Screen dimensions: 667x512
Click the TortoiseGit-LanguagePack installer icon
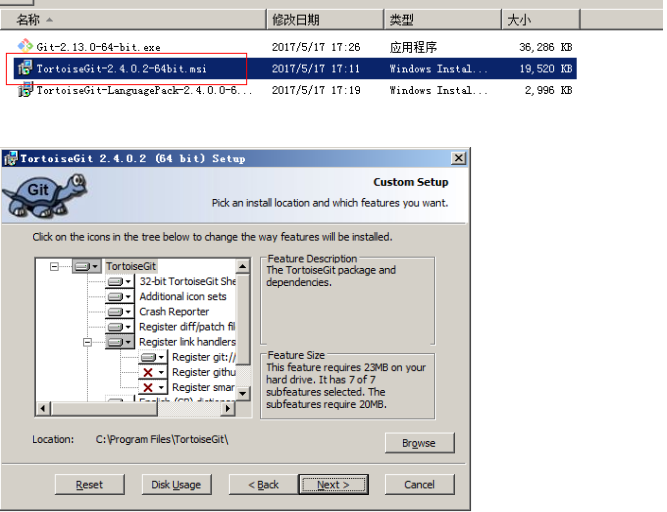(25, 90)
